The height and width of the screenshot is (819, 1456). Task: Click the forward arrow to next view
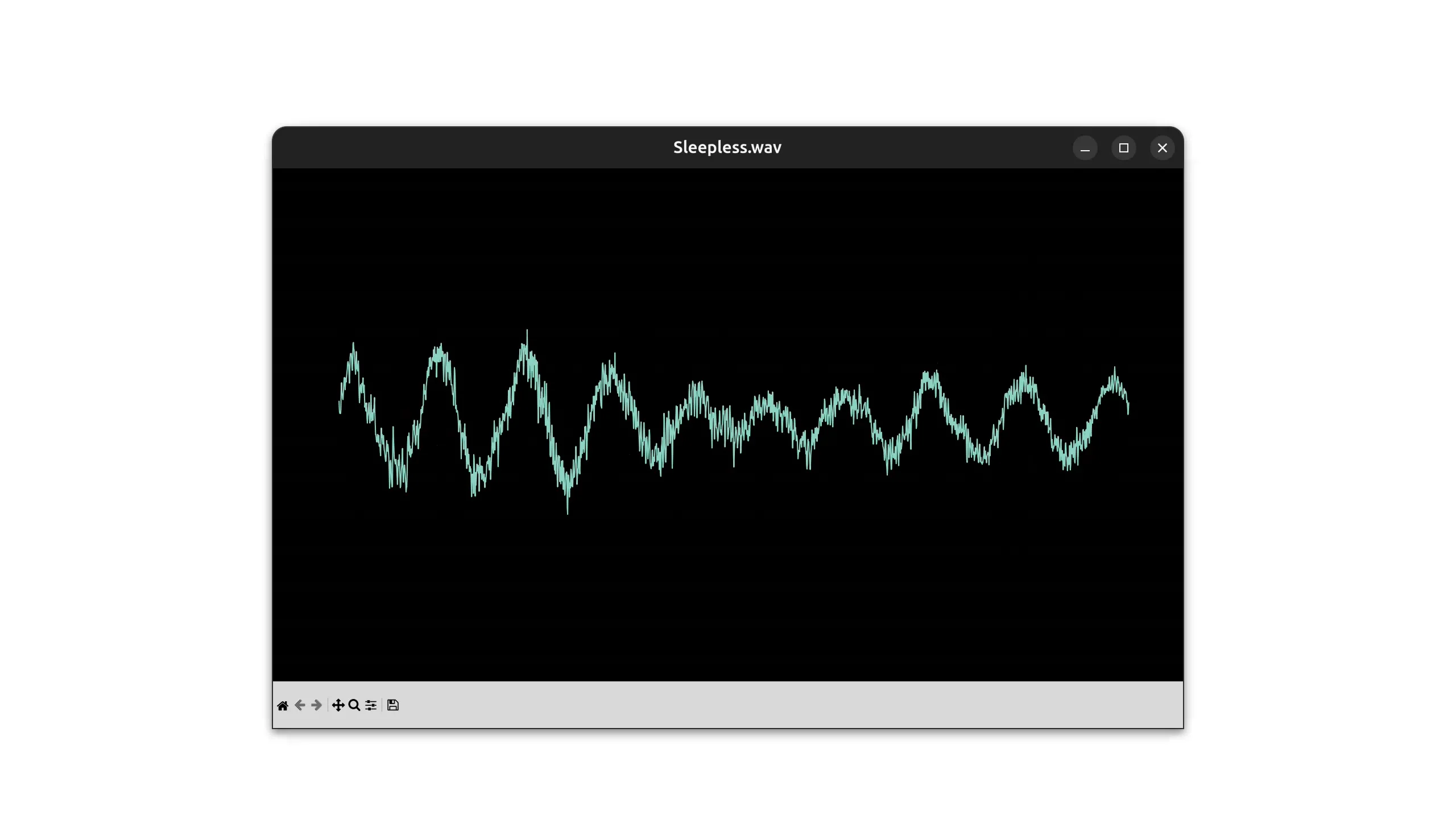(x=317, y=706)
